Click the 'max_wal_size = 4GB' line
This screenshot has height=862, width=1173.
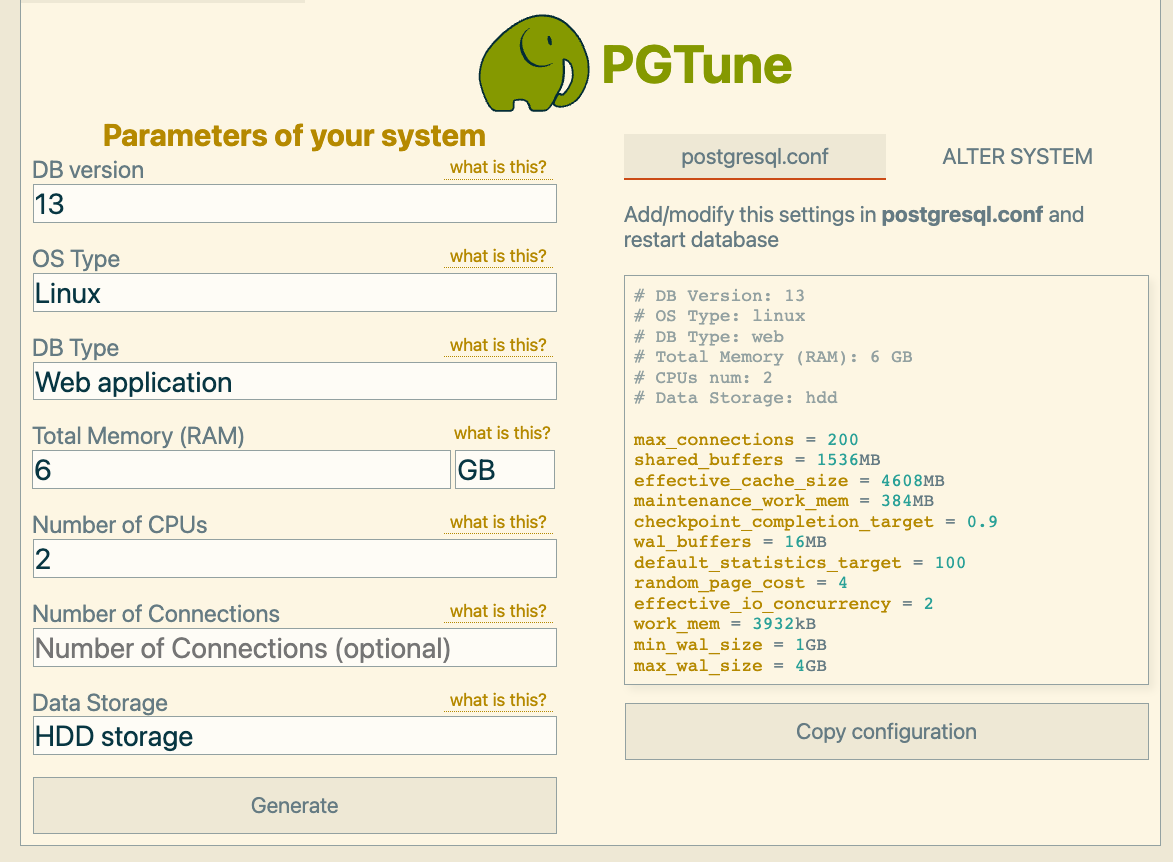pyautogui.click(x=730, y=666)
